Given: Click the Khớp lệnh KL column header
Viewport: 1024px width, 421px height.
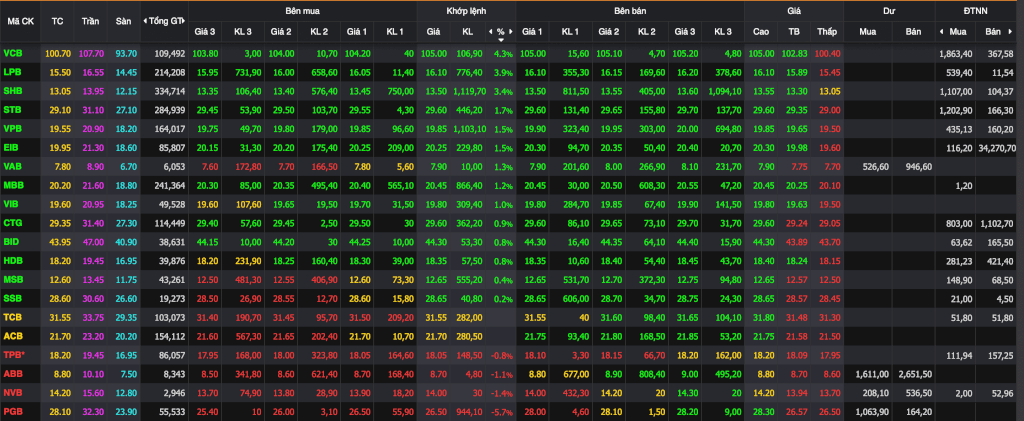Looking at the screenshot, I should pyautogui.click(x=468, y=31).
